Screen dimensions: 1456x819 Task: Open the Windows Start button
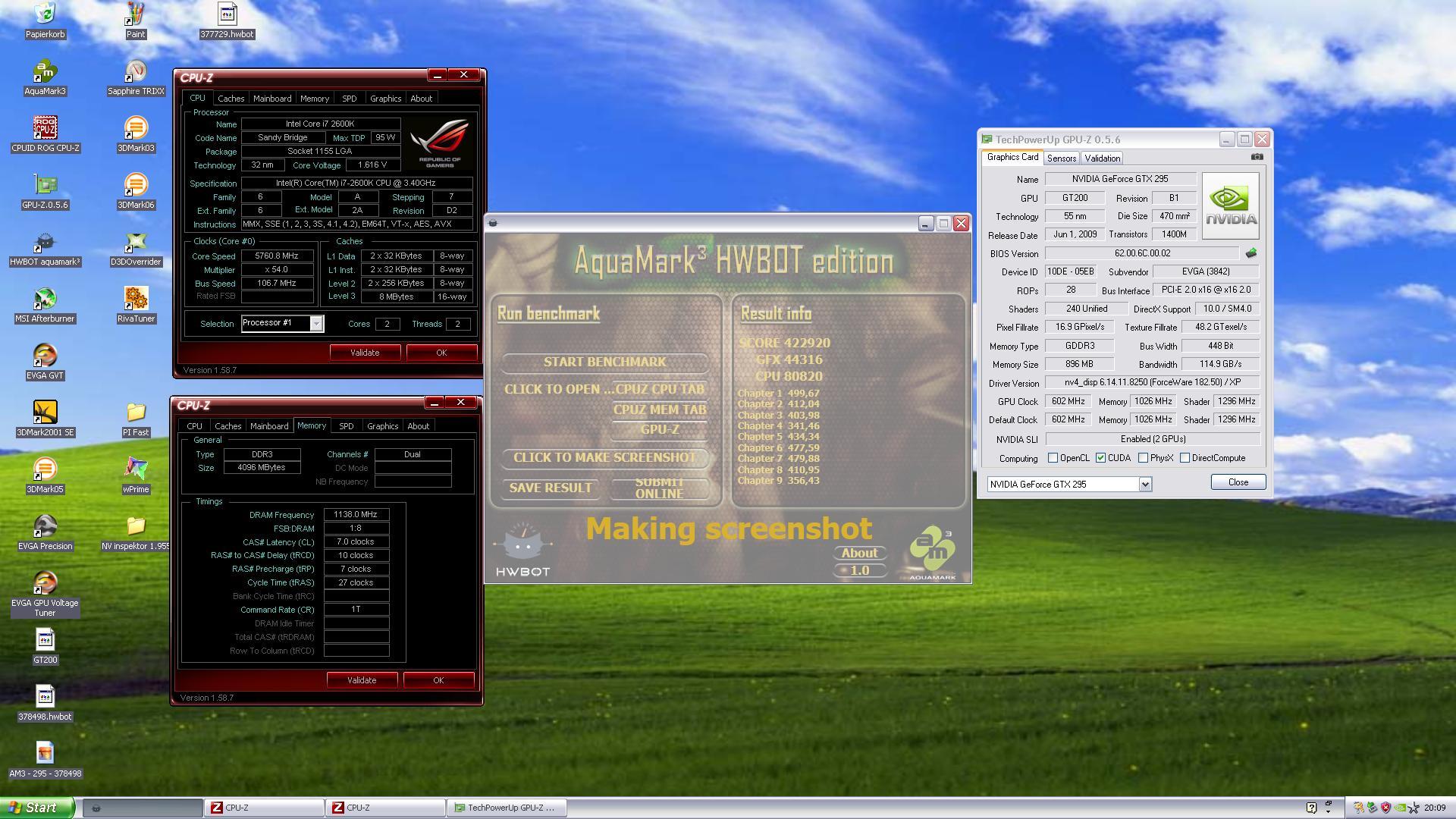point(37,808)
